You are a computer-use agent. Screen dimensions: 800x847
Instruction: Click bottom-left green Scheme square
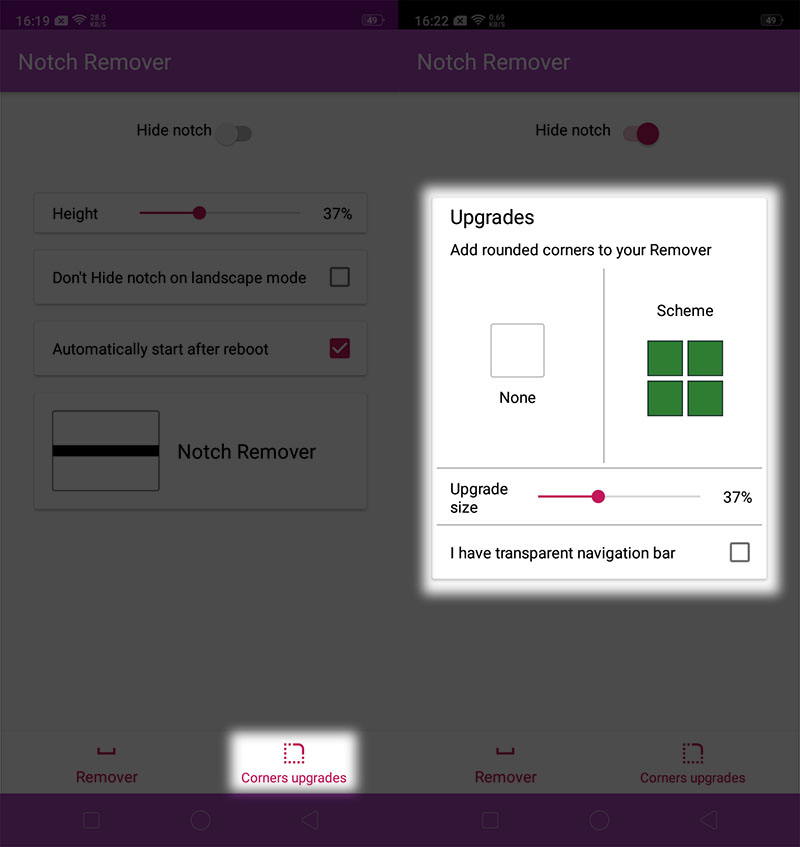[665, 398]
